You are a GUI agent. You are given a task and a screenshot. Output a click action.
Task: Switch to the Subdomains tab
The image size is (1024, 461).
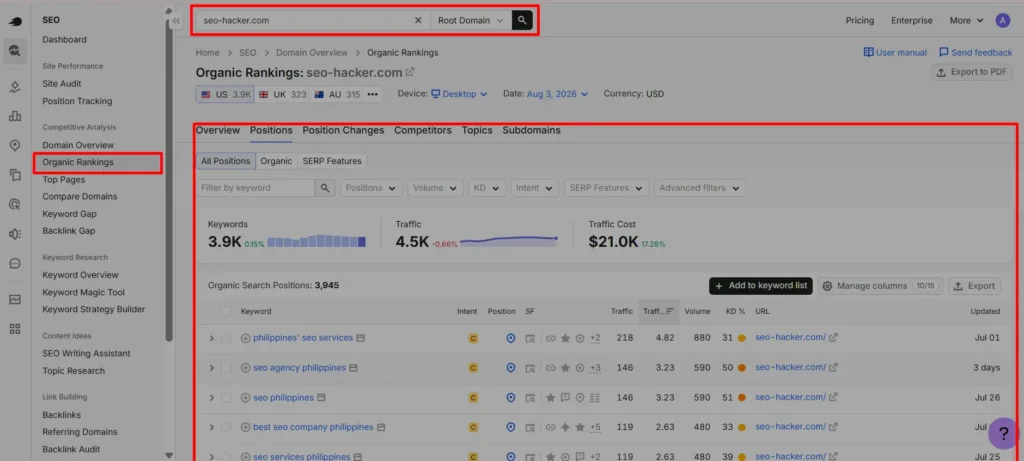tap(531, 130)
